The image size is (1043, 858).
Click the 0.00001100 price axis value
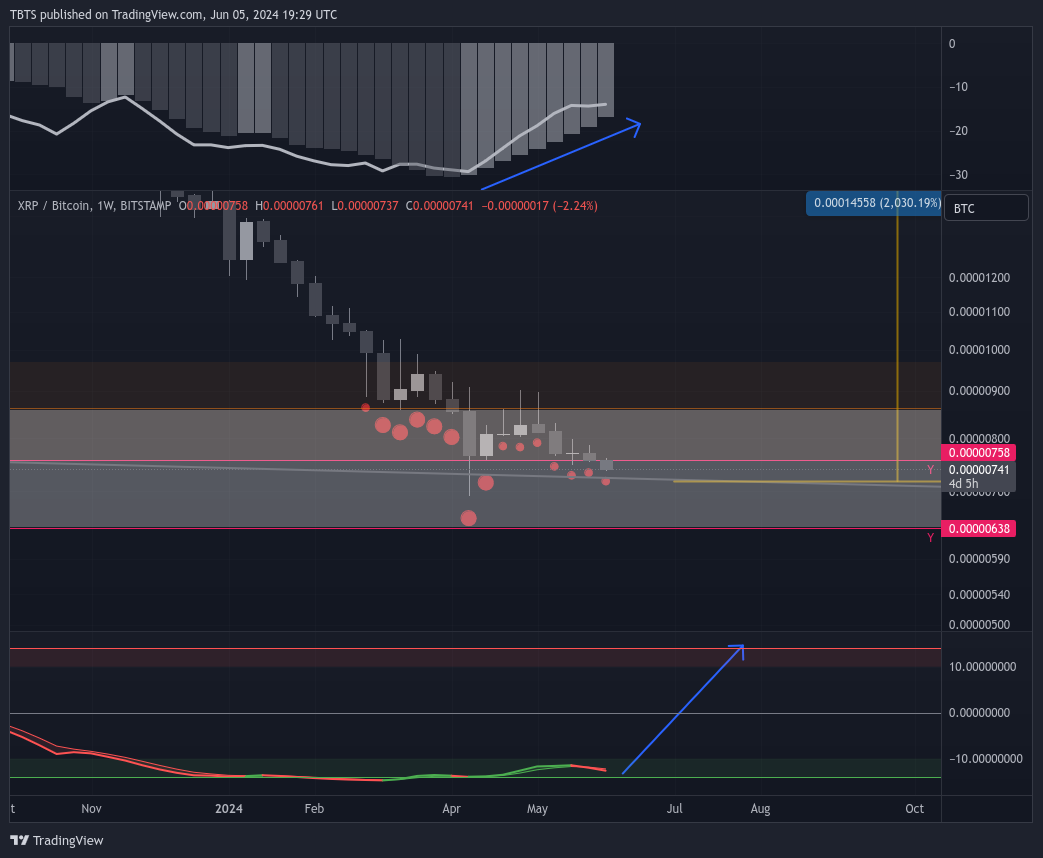(x=979, y=312)
